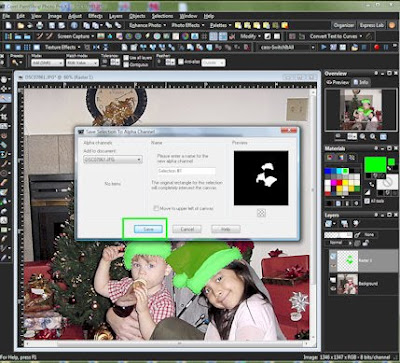This screenshot has height=363, width=400.
Task: Open Express Lab
Action: pyautogui.click(x=371, y=25)
